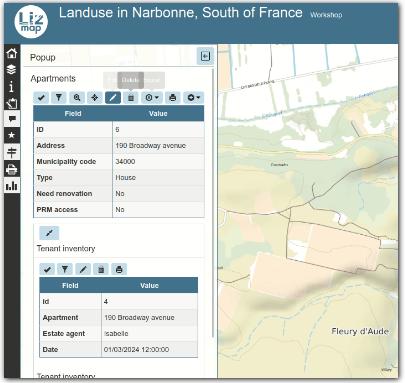Open the Layers switcher panel
This screenshot has height=383, width=405.
pyautogui.click(x=12, y=70)
